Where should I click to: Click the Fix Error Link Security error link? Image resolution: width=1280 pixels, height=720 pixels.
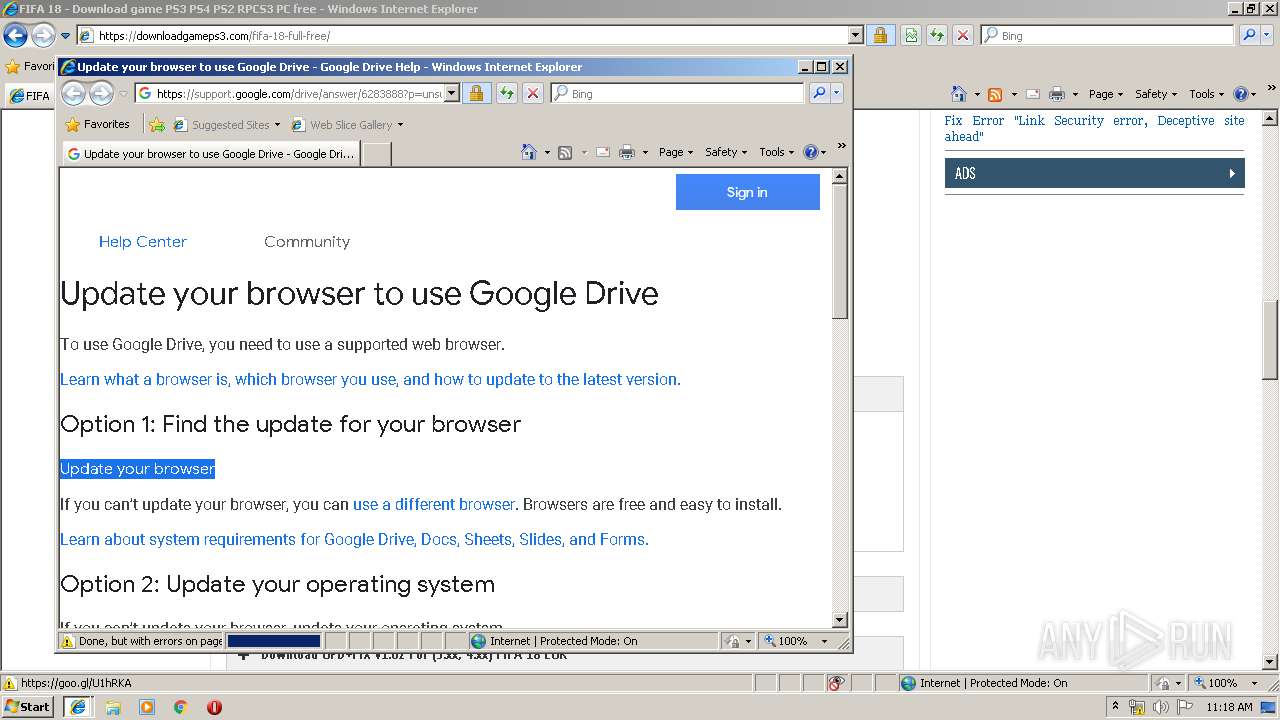click(1095, 128)
